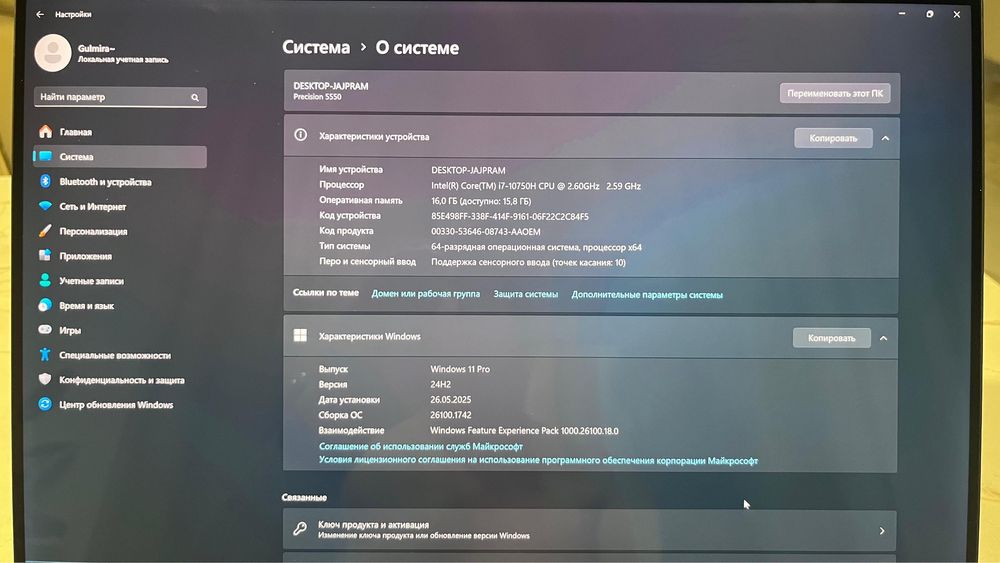Click the Windows Update refresh icon
Viewport: 1000px width, 563px height.
click(45, 404)
